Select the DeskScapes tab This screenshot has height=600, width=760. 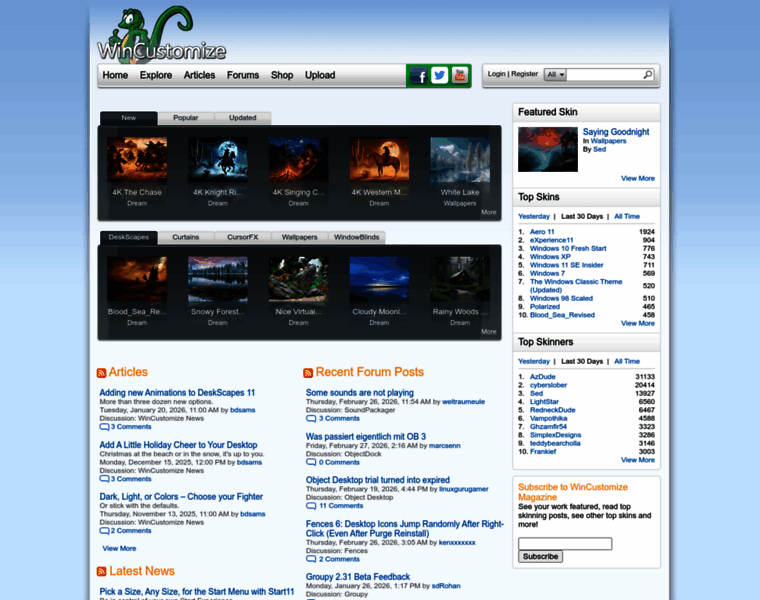pyautogui.click(x=128, y=237)
